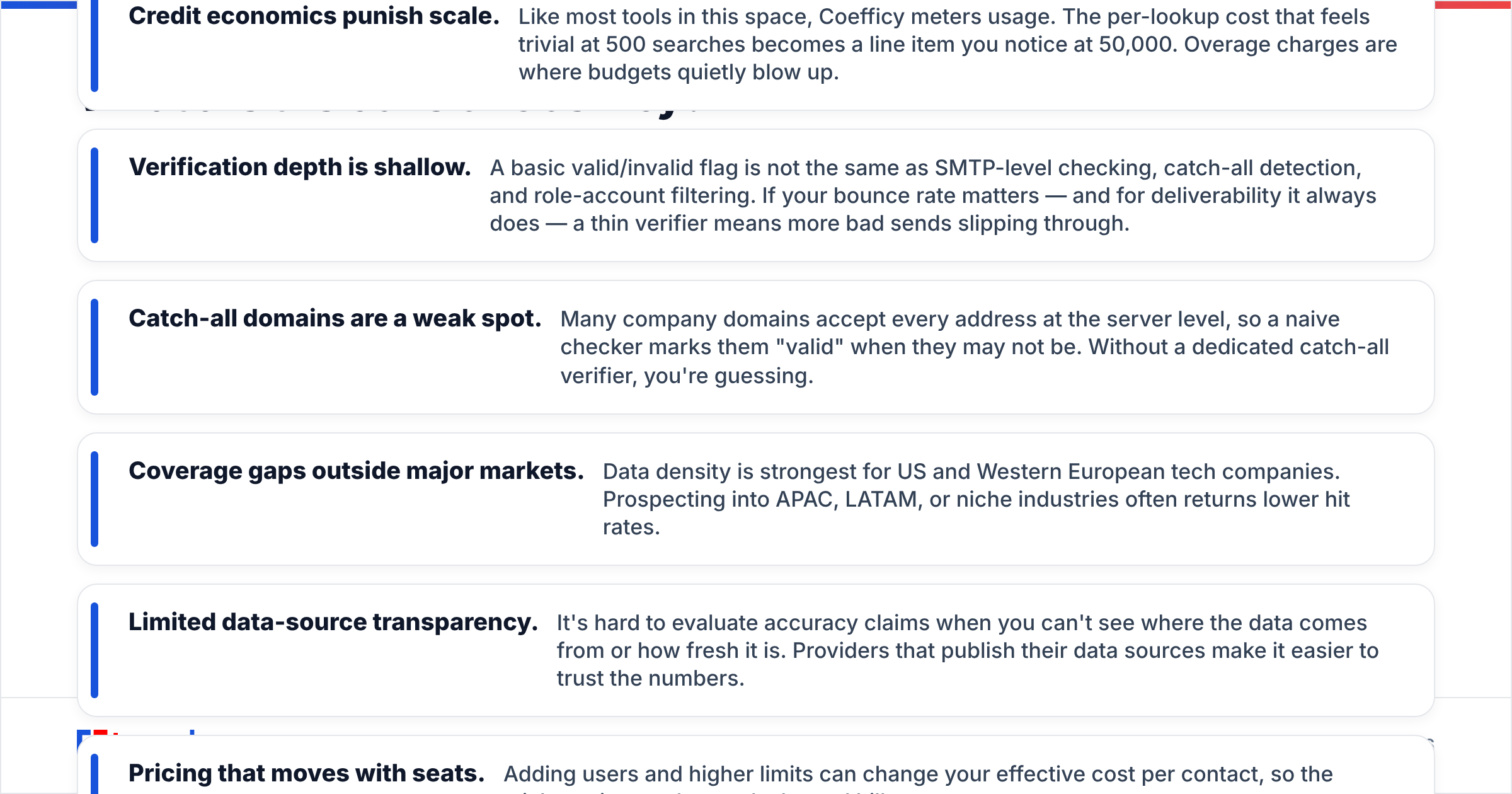Click the paragraph about naive checker marking valid
The height and width of the screenshot is (794, 1512).
975,347
